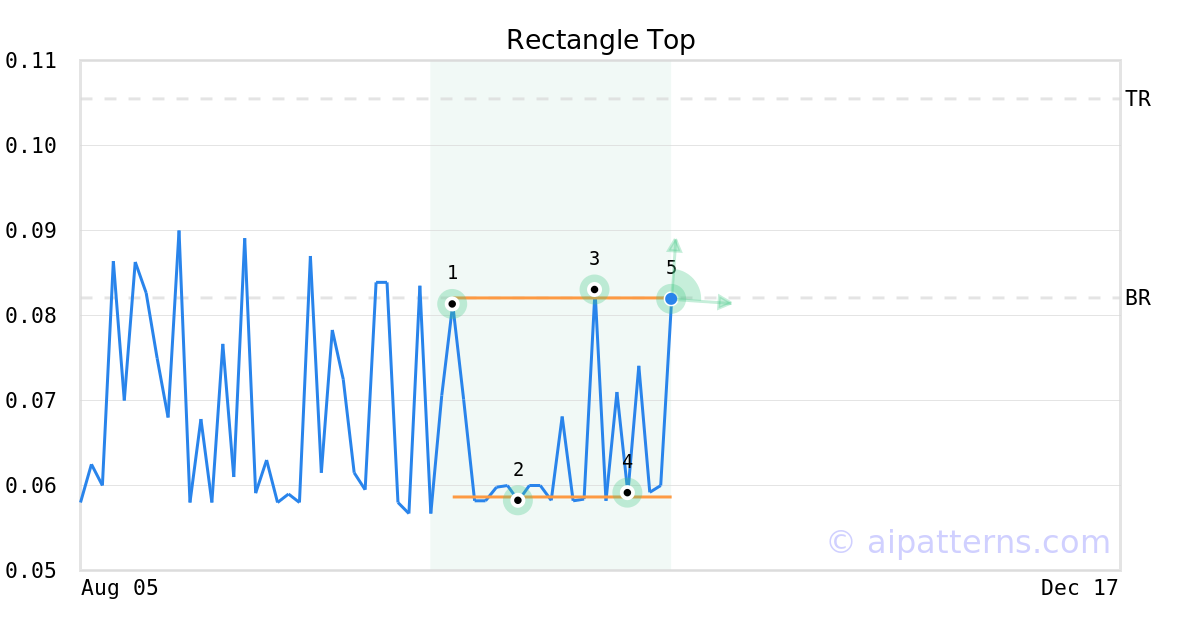Select pattern point 4 marker
1200x630 pixels.
[627, 492]
